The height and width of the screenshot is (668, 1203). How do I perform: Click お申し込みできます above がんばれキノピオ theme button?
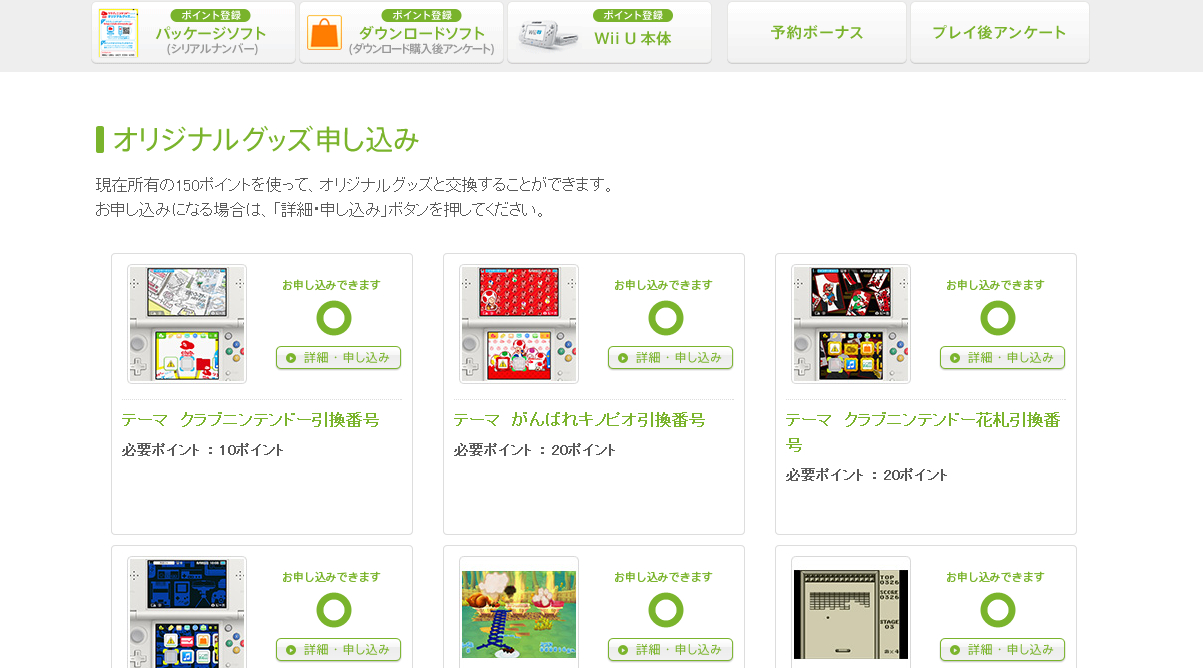(663, 285)
